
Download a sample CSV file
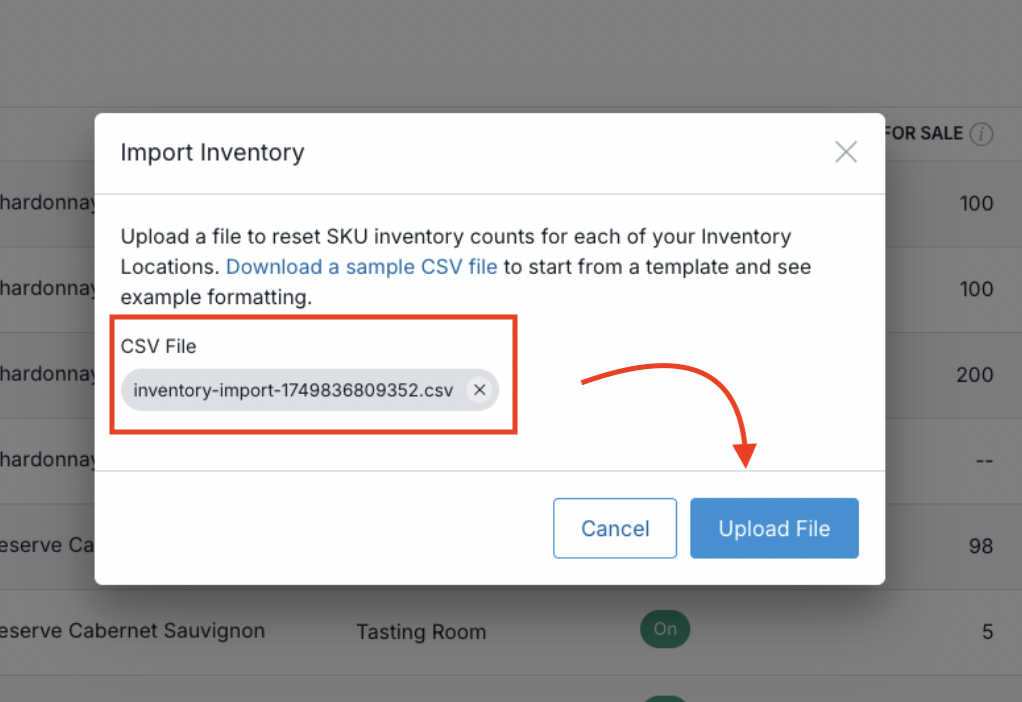361,267
